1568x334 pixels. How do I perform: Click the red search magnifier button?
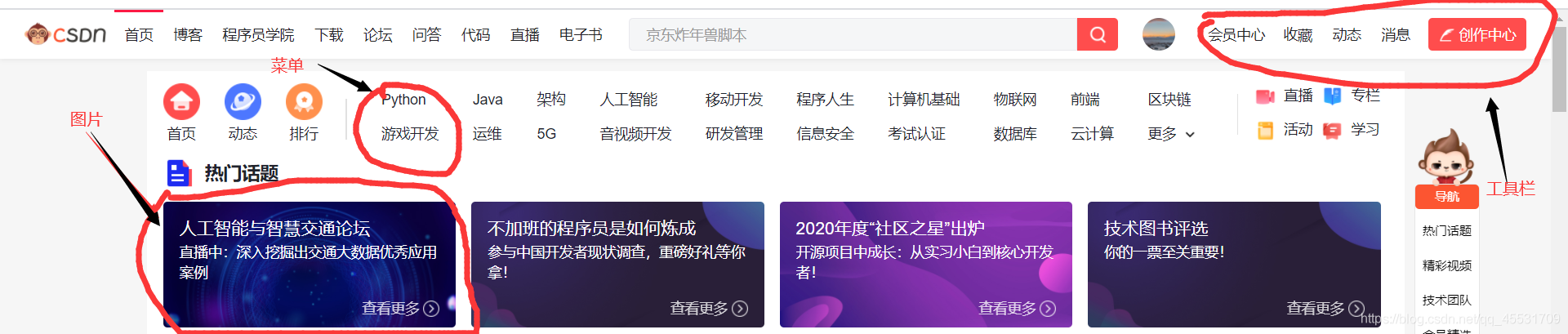point(1098,34)
